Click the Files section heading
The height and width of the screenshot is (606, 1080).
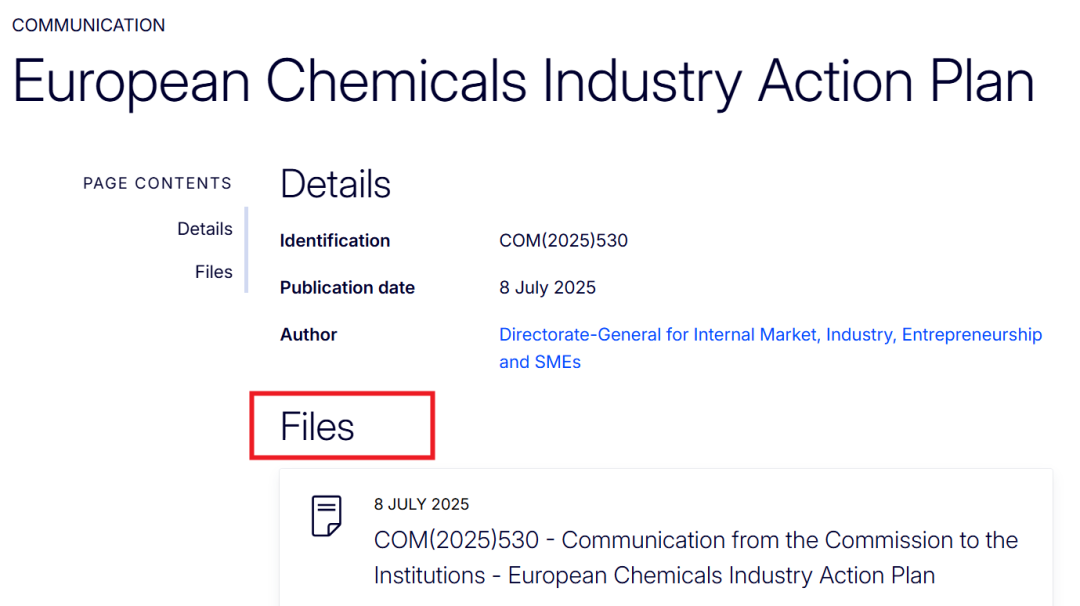(317, 427)
